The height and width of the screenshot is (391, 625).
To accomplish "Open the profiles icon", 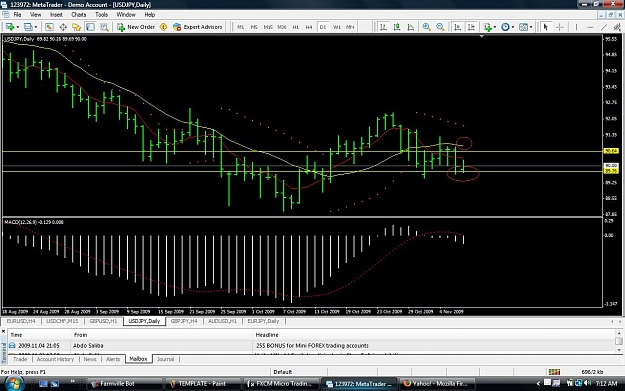I will [28, 27].
